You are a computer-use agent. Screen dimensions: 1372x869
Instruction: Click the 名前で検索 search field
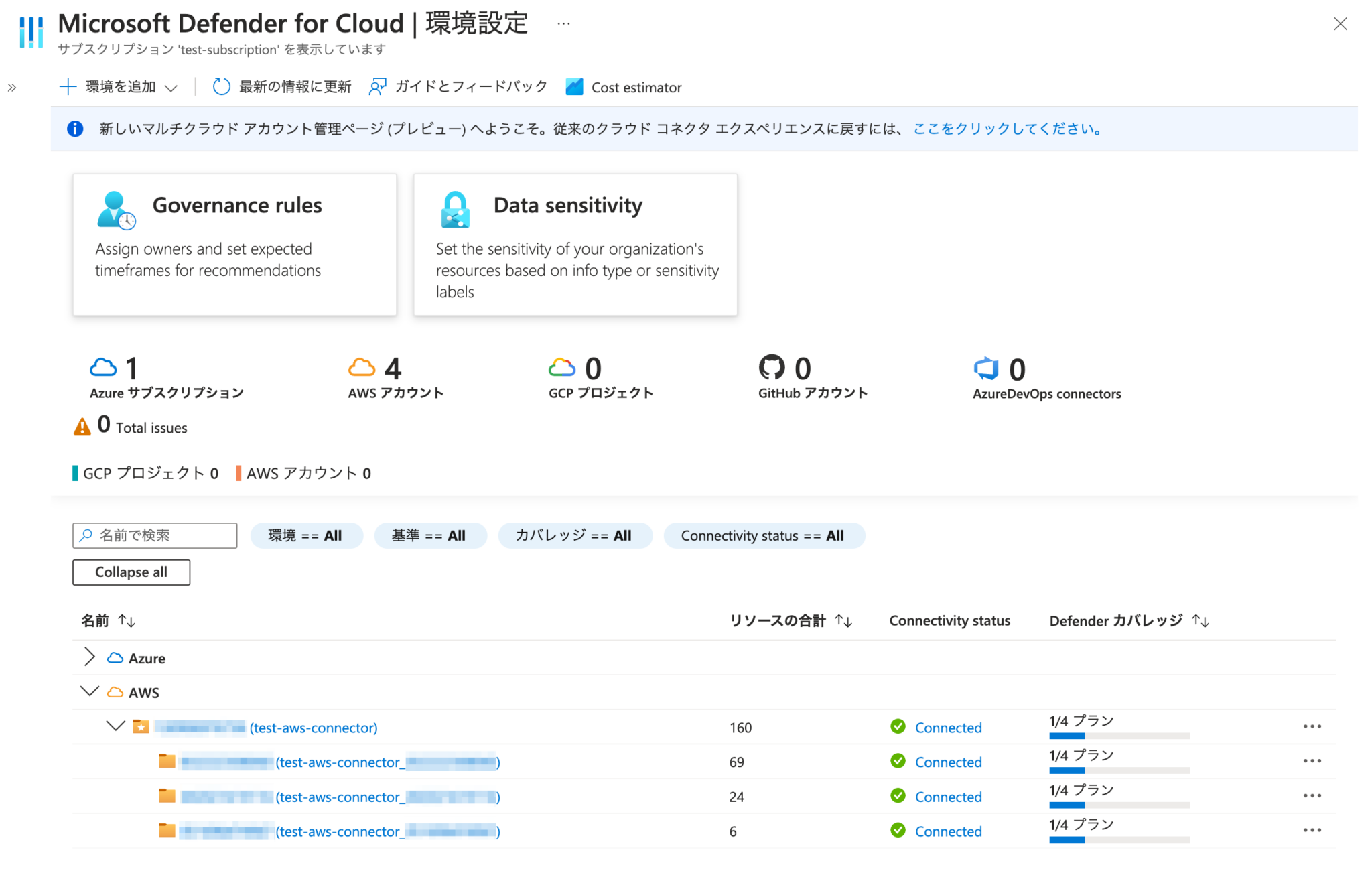tap(154, 535)
